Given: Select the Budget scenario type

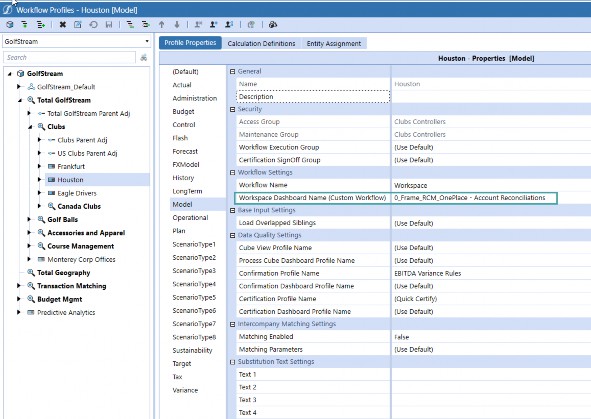Looking at the screenshot, I should [x=183, y=112].
